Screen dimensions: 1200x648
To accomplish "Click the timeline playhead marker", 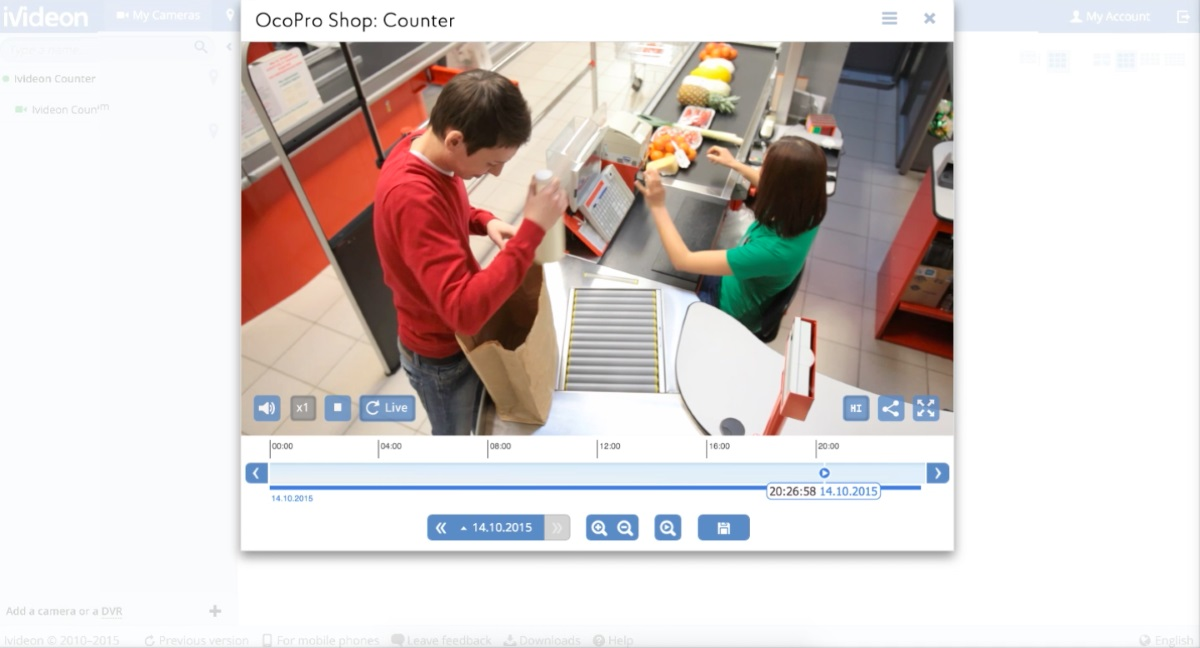I will 822,472.
